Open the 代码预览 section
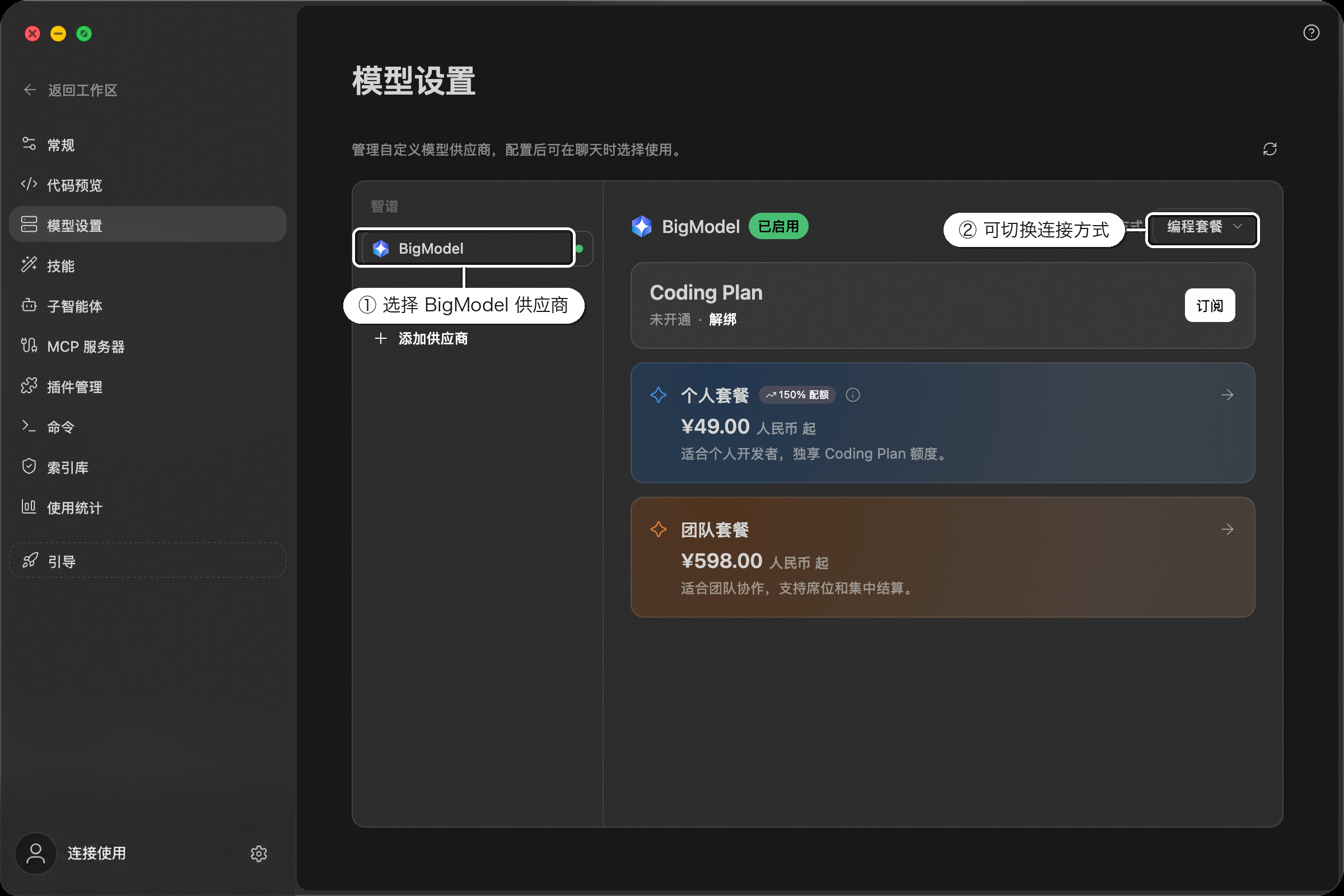Image resolution: width=1344 pixels, height=896 pixels. (x=147, y=185)
